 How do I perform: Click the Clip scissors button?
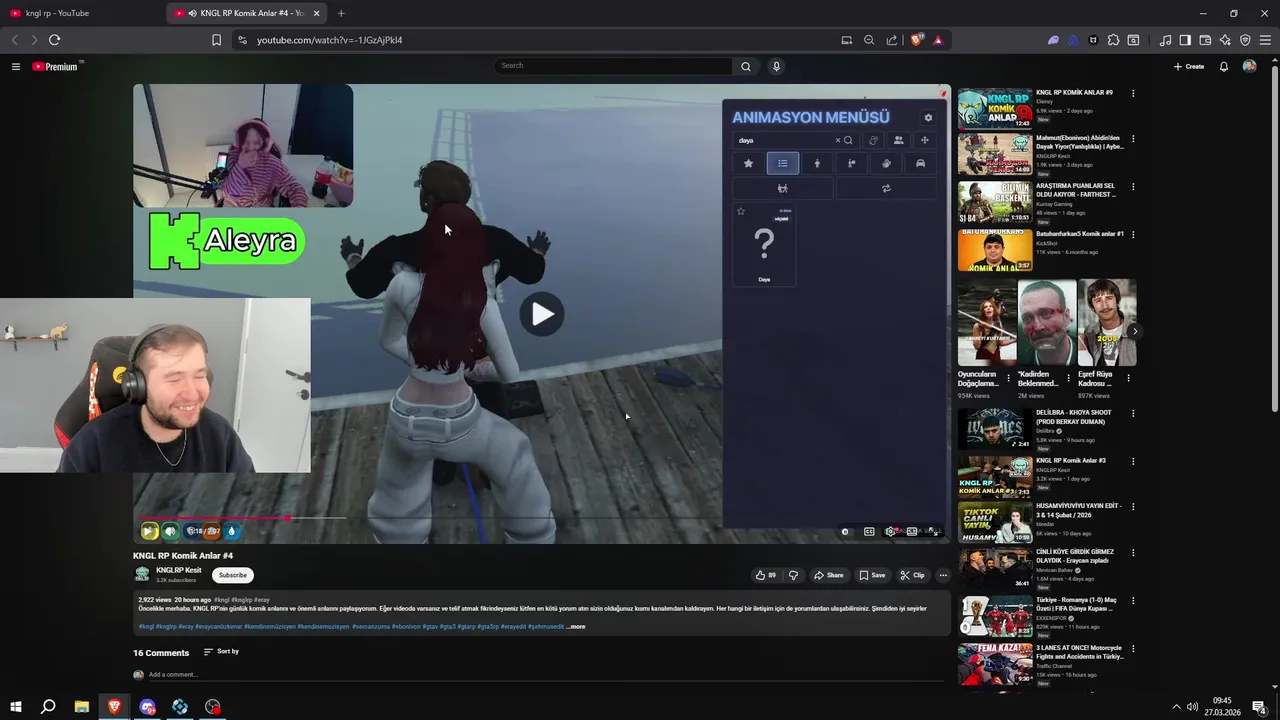point(913,575)
